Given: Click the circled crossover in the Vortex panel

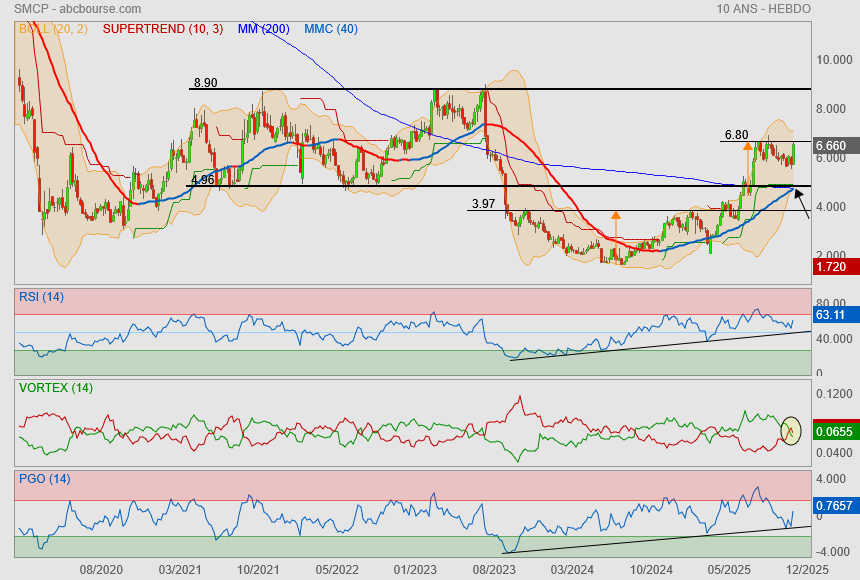Looking at the screenshot, I should point(790,431).
